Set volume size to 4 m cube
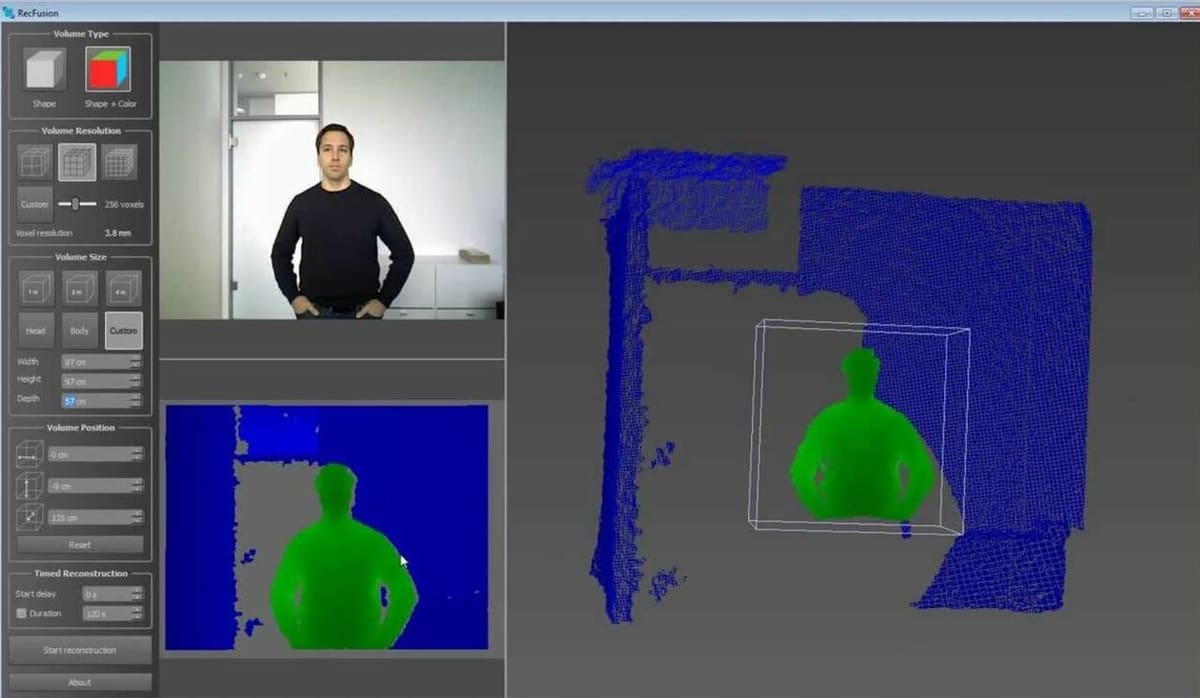Image resolution: width=1200 pixels, height=698 pixels. tap(124, 288)
